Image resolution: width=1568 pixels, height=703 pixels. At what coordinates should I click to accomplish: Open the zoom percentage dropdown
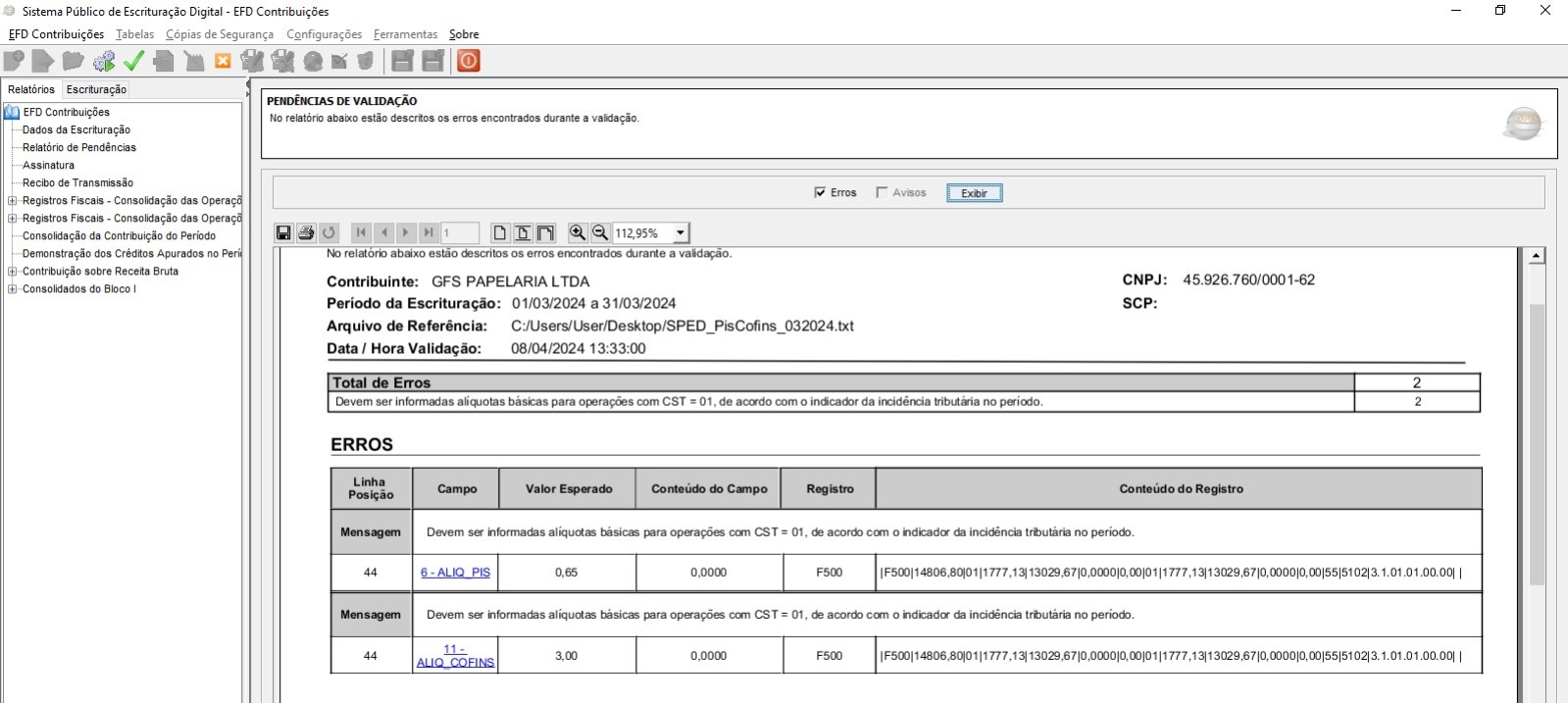click(x=681, y=233)
